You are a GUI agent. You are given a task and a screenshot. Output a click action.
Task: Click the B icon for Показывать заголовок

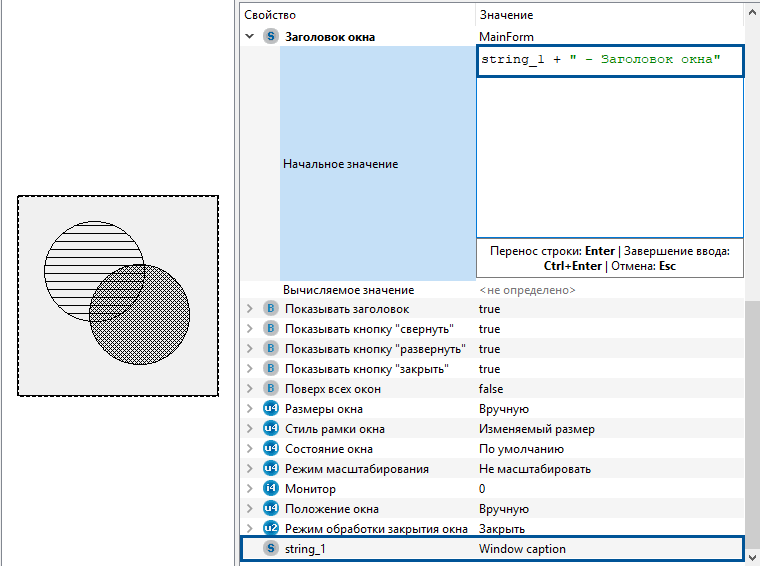point(270,309)
